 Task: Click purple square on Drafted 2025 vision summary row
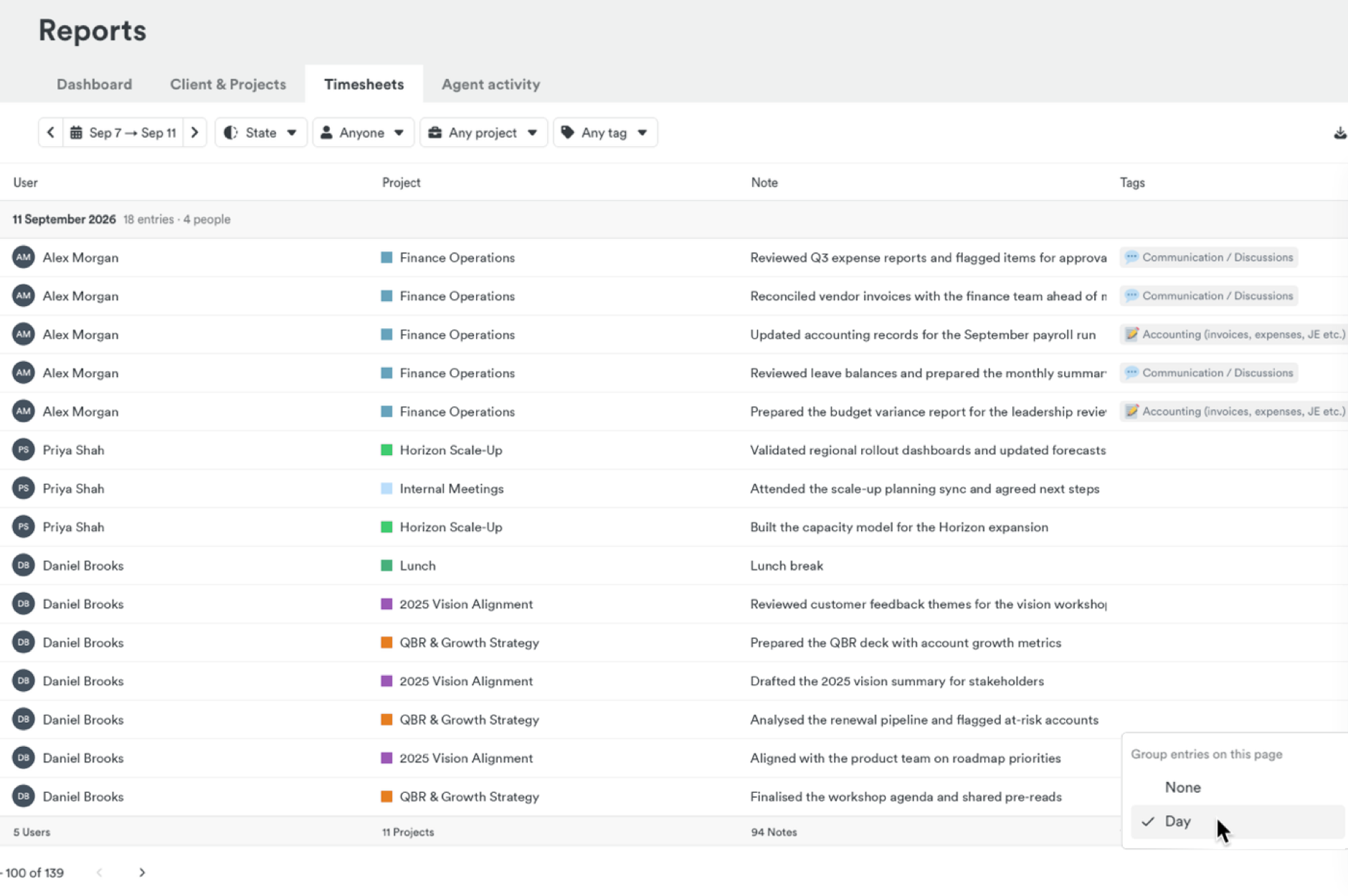[386, 681]
